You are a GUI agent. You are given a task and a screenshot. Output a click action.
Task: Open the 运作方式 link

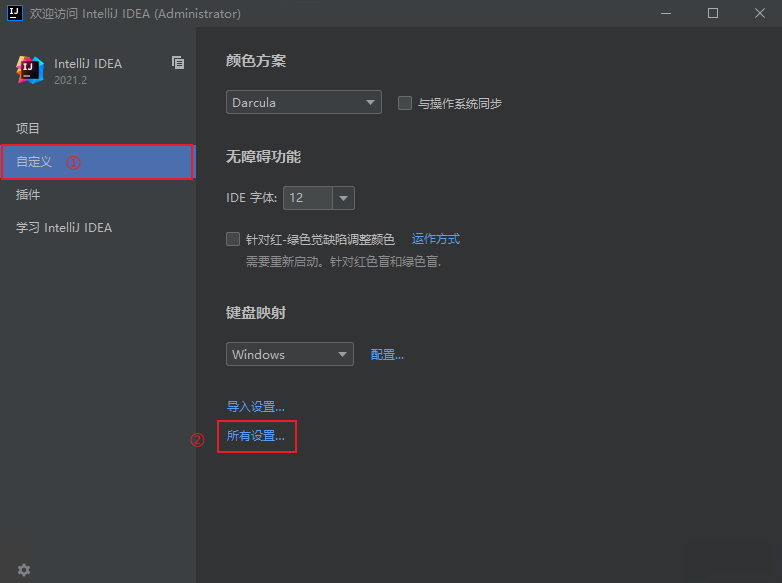click(x=436, y=239)
